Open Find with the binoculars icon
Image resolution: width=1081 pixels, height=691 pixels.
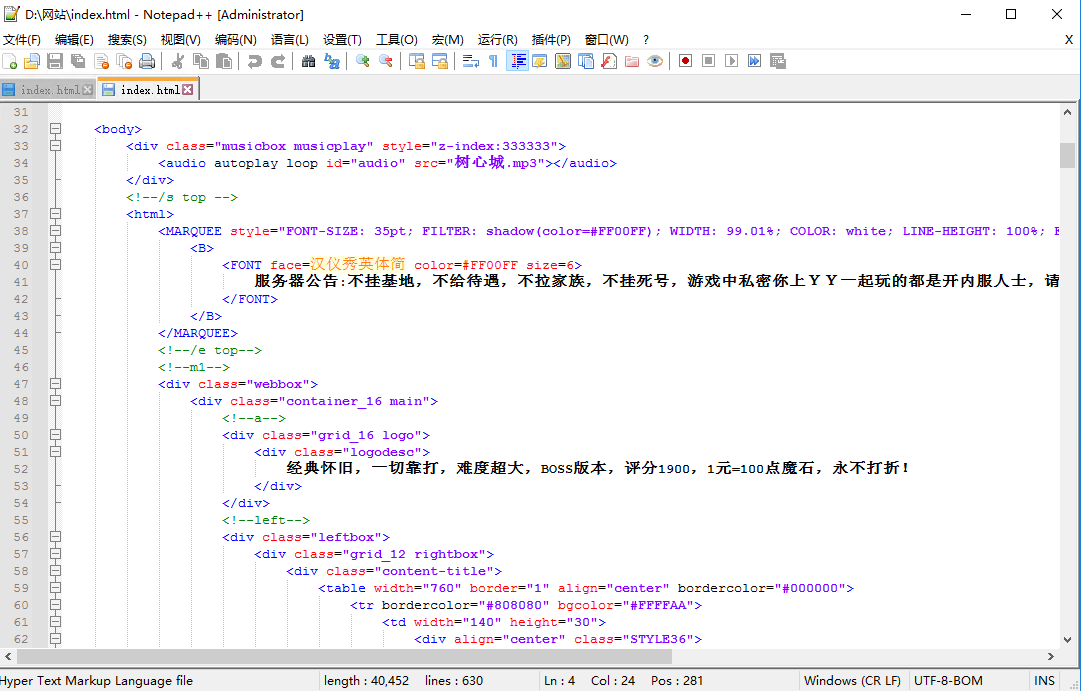(x=308, y=61)
